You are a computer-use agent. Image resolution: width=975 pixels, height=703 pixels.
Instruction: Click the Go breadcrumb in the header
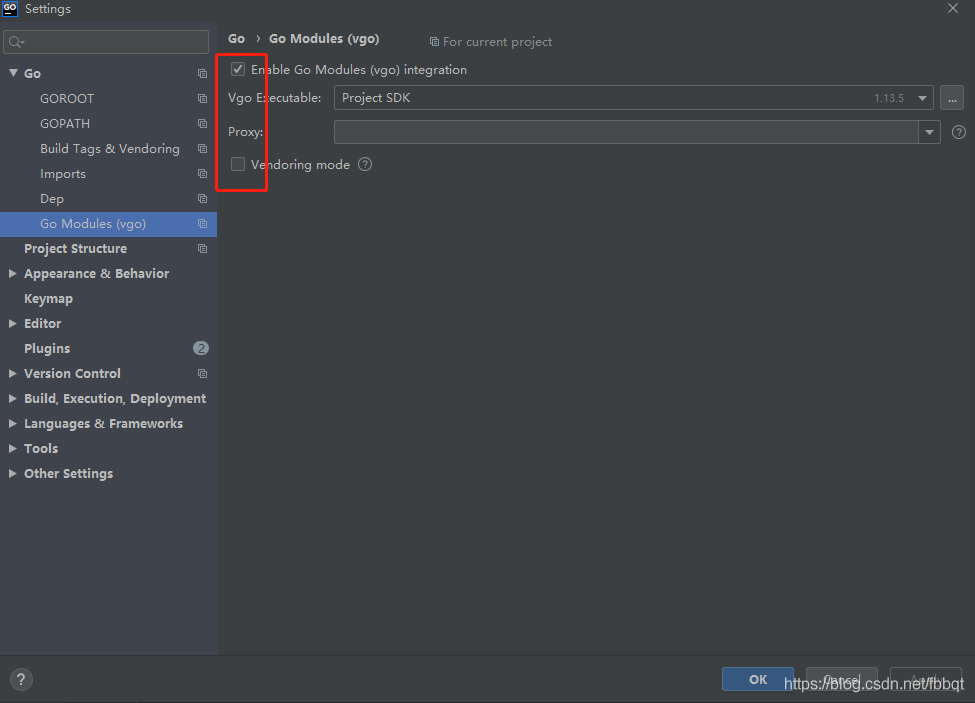point(236,39)
